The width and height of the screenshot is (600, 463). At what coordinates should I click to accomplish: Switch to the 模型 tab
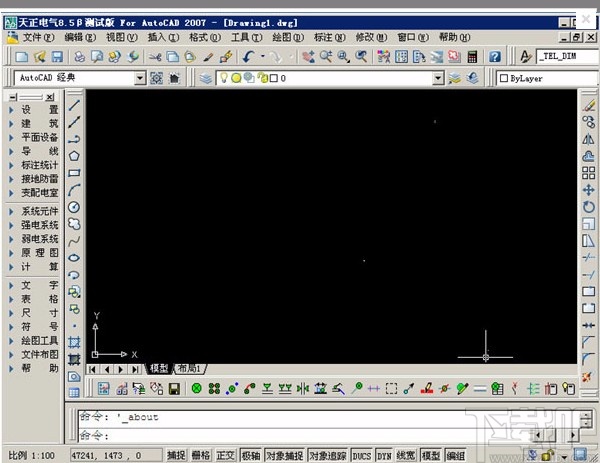(159, 369)
